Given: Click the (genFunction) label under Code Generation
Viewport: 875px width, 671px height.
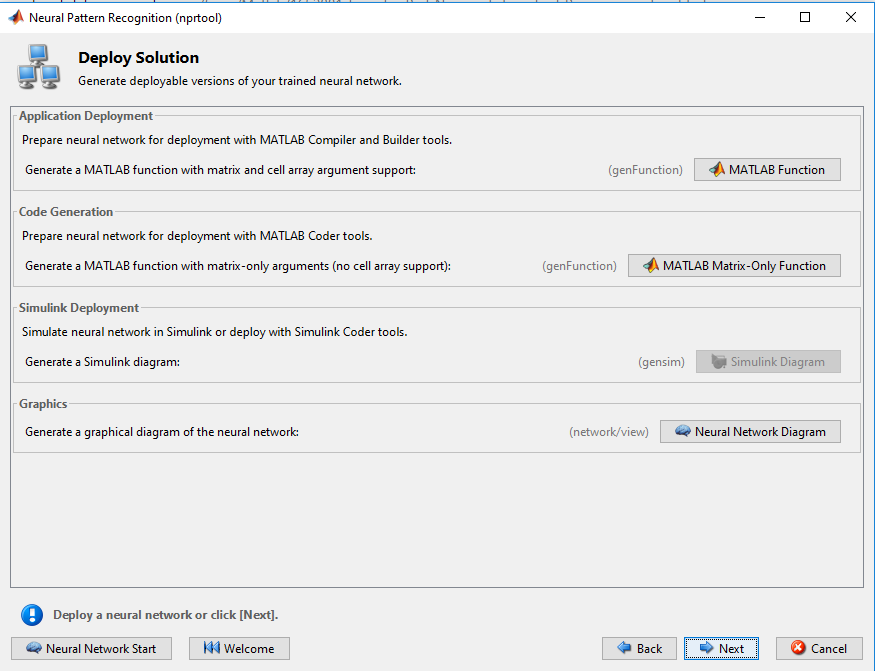Looking at the screenshot, I should (x=579, y=266).
